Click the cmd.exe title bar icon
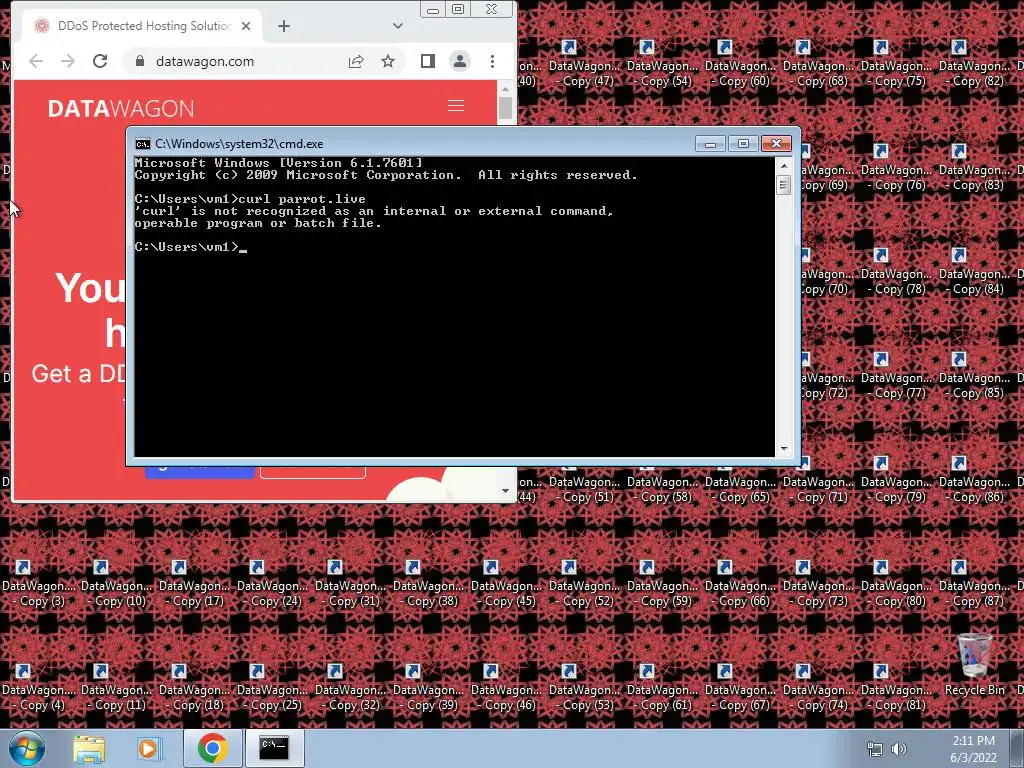This screenshot has width=1024, height=768. [x=142, y=144]
